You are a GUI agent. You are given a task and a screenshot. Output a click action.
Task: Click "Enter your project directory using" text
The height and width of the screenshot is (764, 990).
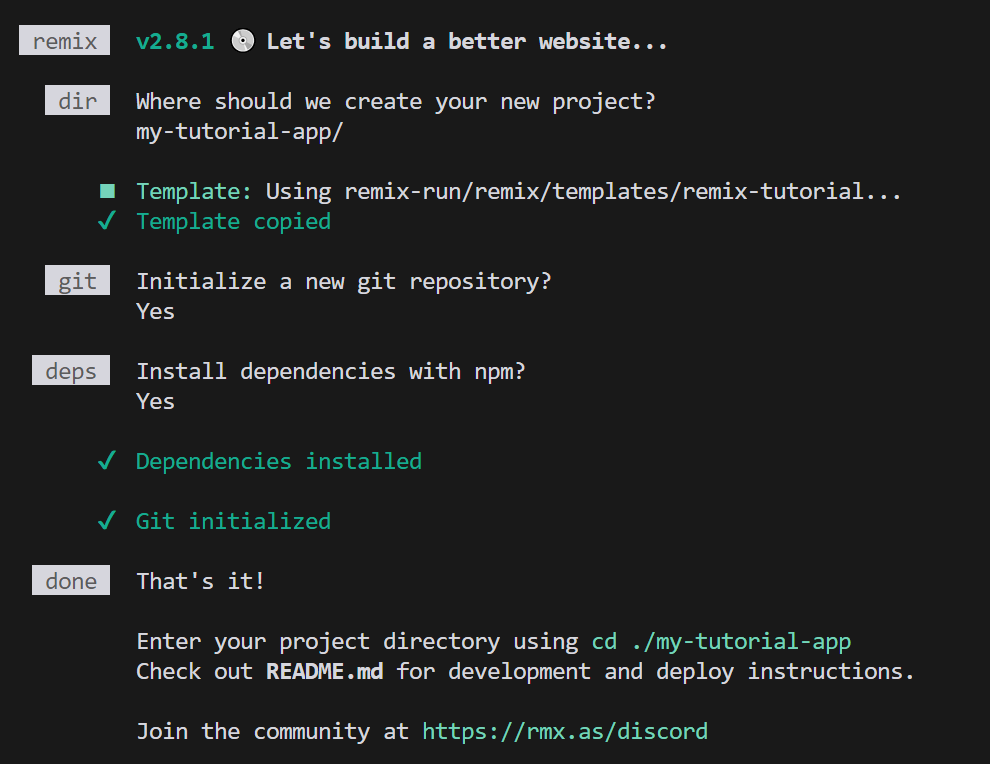click(x=357, y=642)
